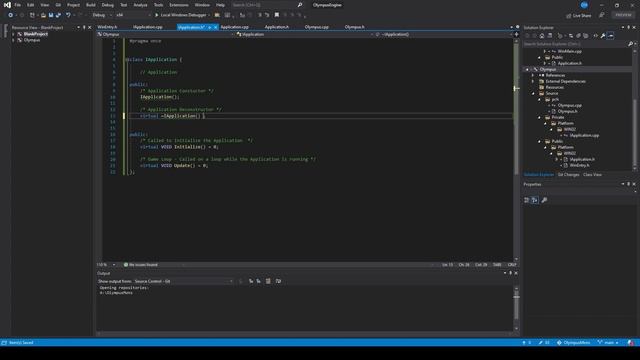Switch to the Olympus.h tab

point(354,27)
